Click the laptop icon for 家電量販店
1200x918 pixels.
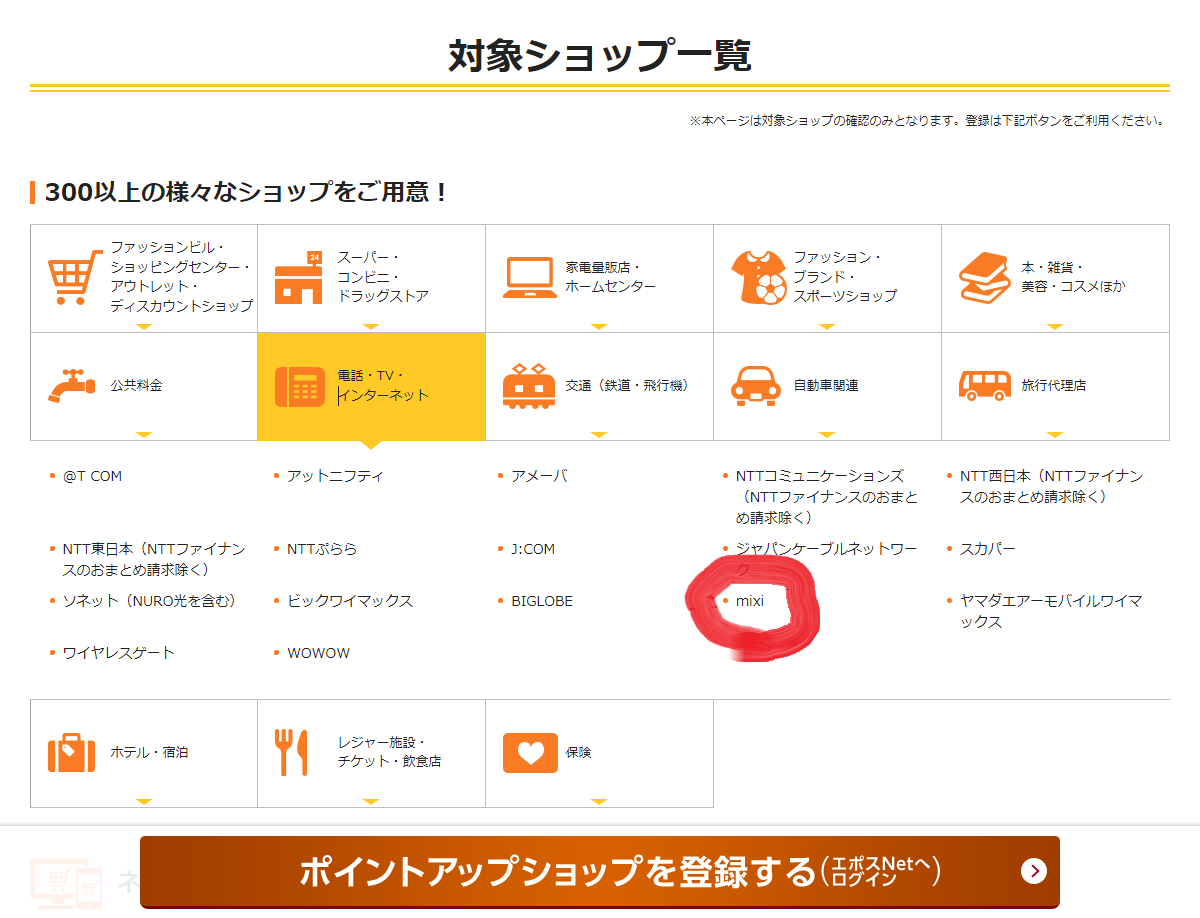(x=530, y=277)
